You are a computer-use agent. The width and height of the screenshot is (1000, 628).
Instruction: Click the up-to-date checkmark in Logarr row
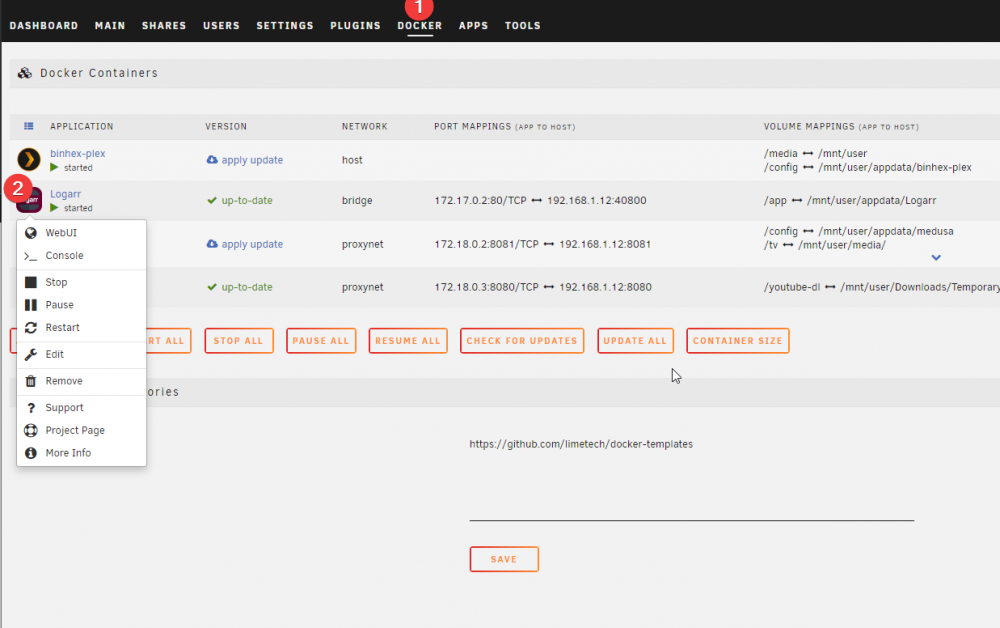pyautogui.click(x=212, y=200)
